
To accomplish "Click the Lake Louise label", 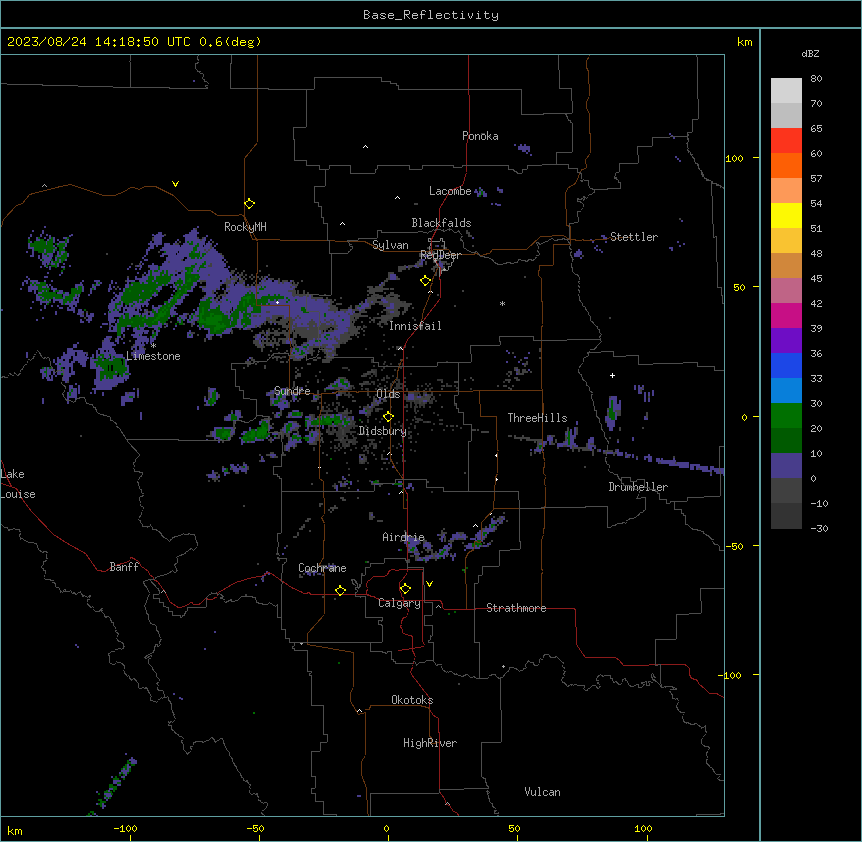I will pyautogui.click(x=18, y=484).
